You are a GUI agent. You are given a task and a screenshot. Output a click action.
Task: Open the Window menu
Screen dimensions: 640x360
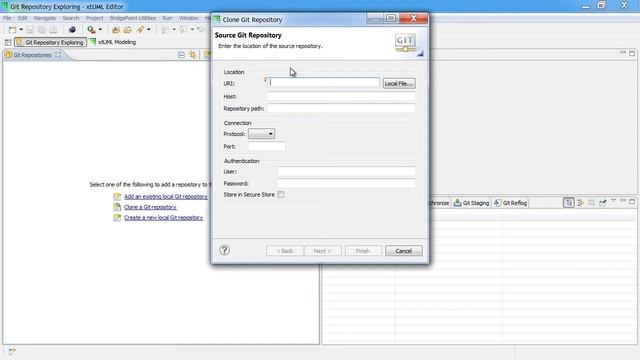coord(188,18)
